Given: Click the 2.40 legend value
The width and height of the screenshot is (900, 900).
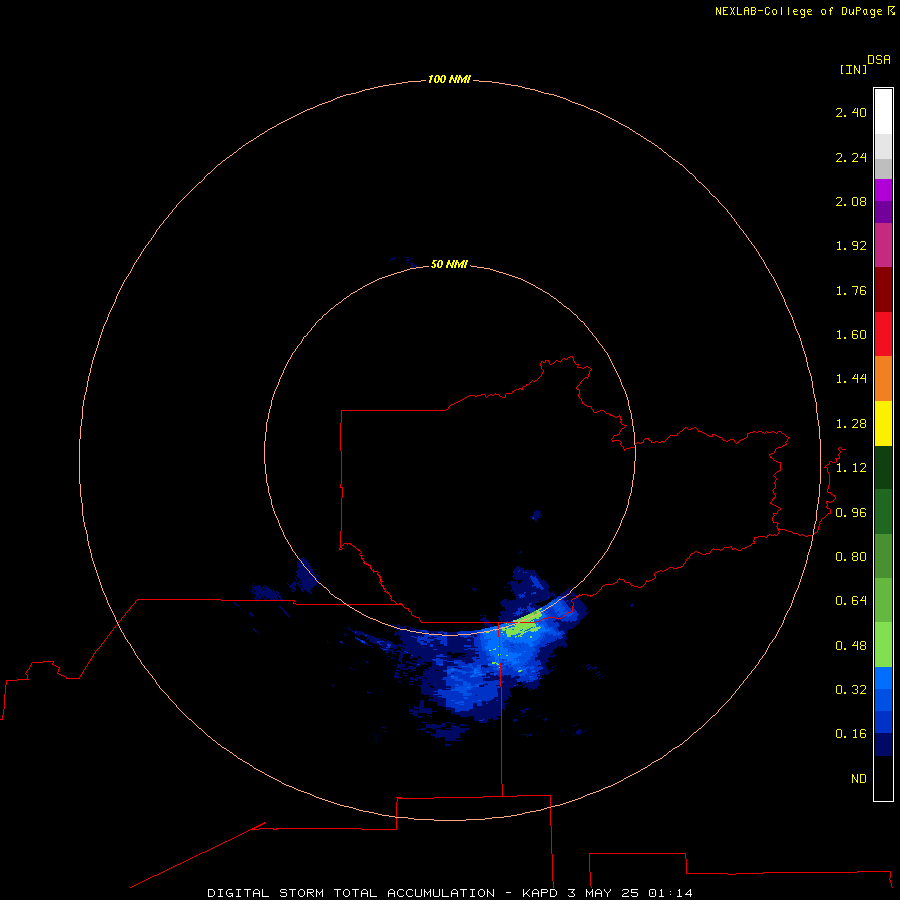Looking at the screenshot, I should [x=851, y=112].
